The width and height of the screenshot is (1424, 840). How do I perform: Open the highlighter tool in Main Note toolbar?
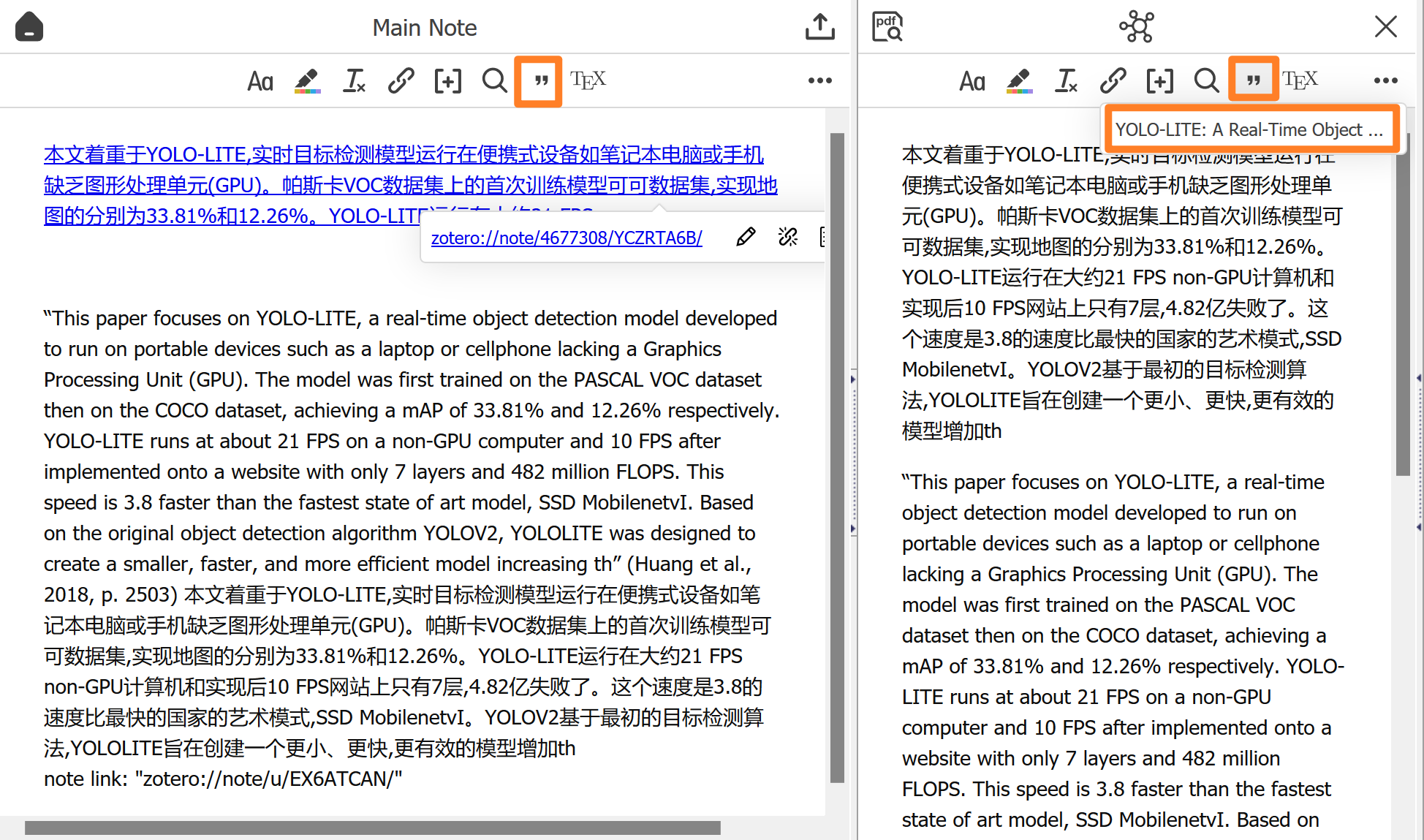(x=307, y=81)
